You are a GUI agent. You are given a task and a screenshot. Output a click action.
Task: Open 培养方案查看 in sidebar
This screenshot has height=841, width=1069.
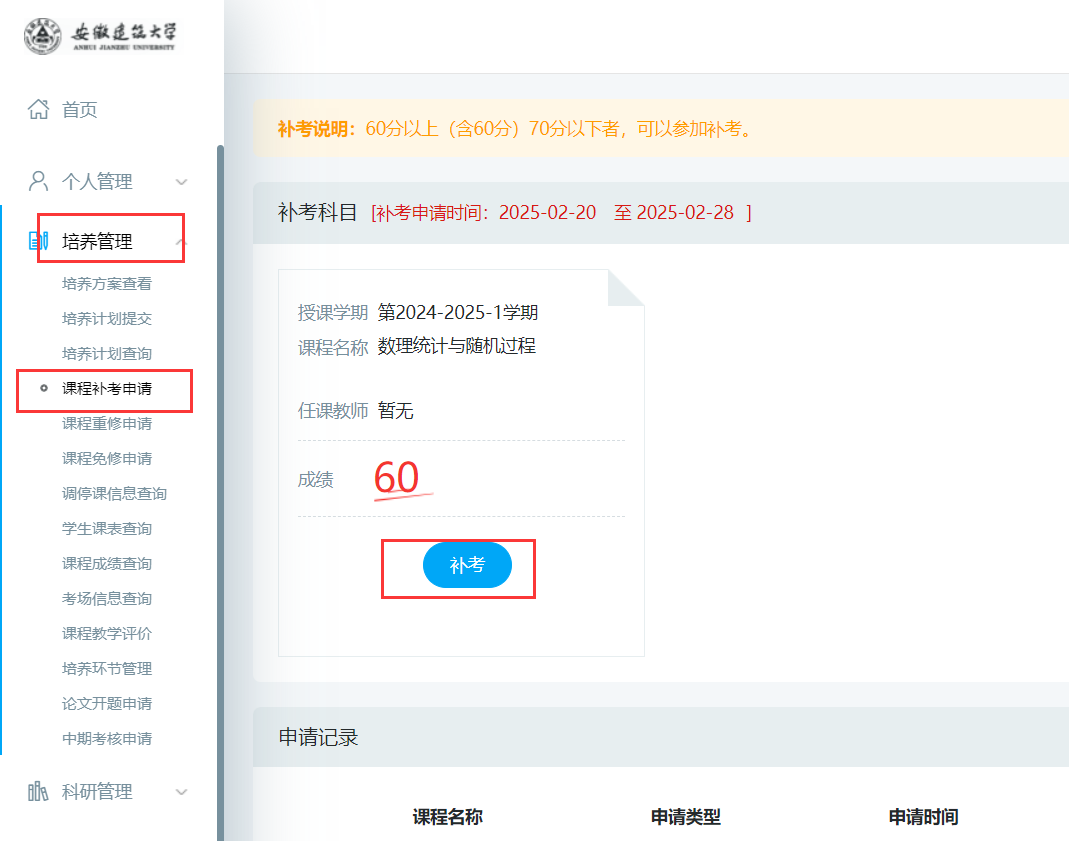[107, 284]
